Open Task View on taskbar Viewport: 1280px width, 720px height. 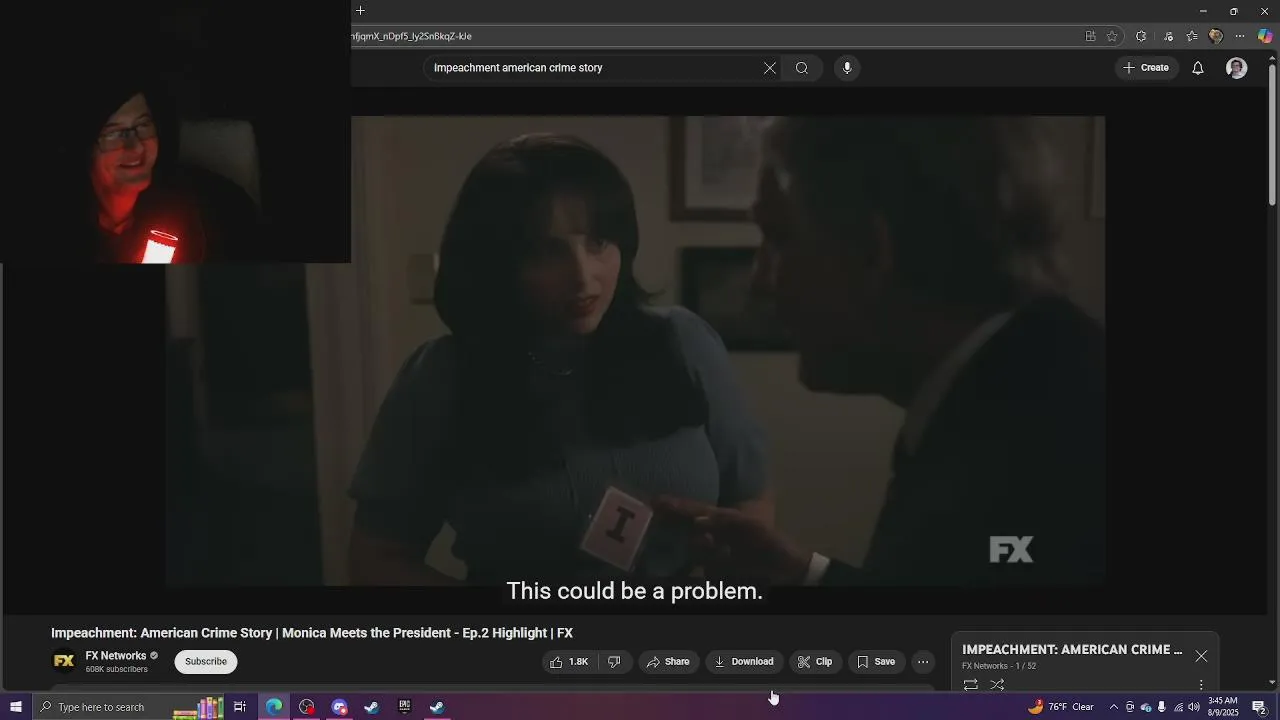240,707
